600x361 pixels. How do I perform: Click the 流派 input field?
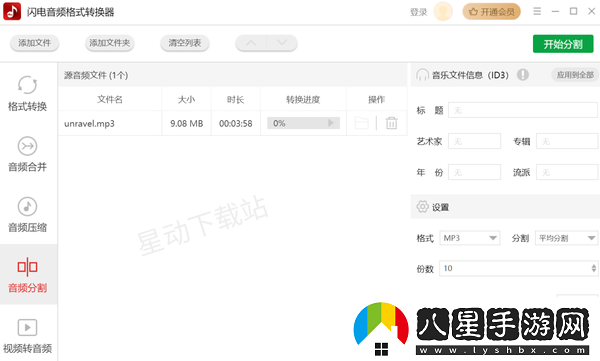567,172
